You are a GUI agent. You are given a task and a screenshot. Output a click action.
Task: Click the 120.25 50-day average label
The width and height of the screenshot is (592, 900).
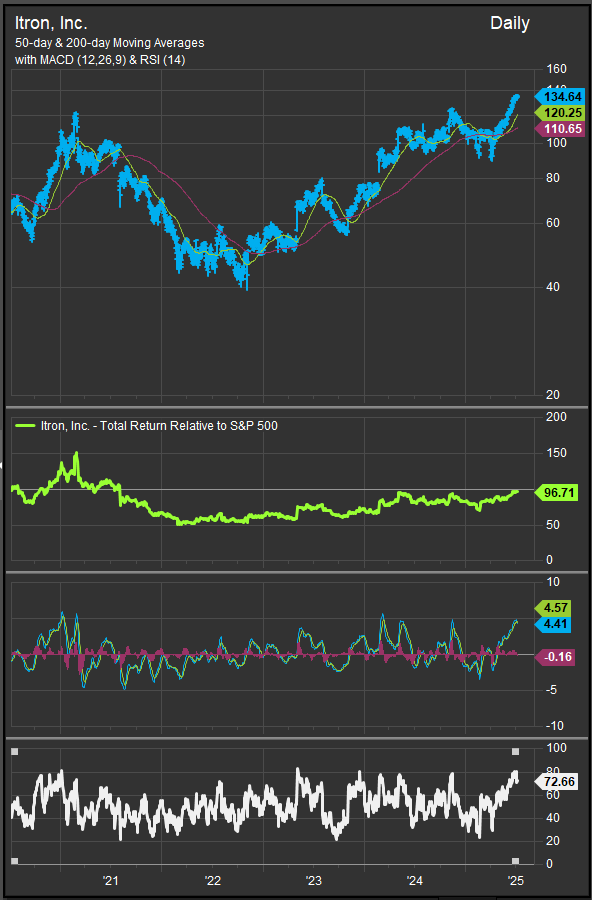click(560, 112)
